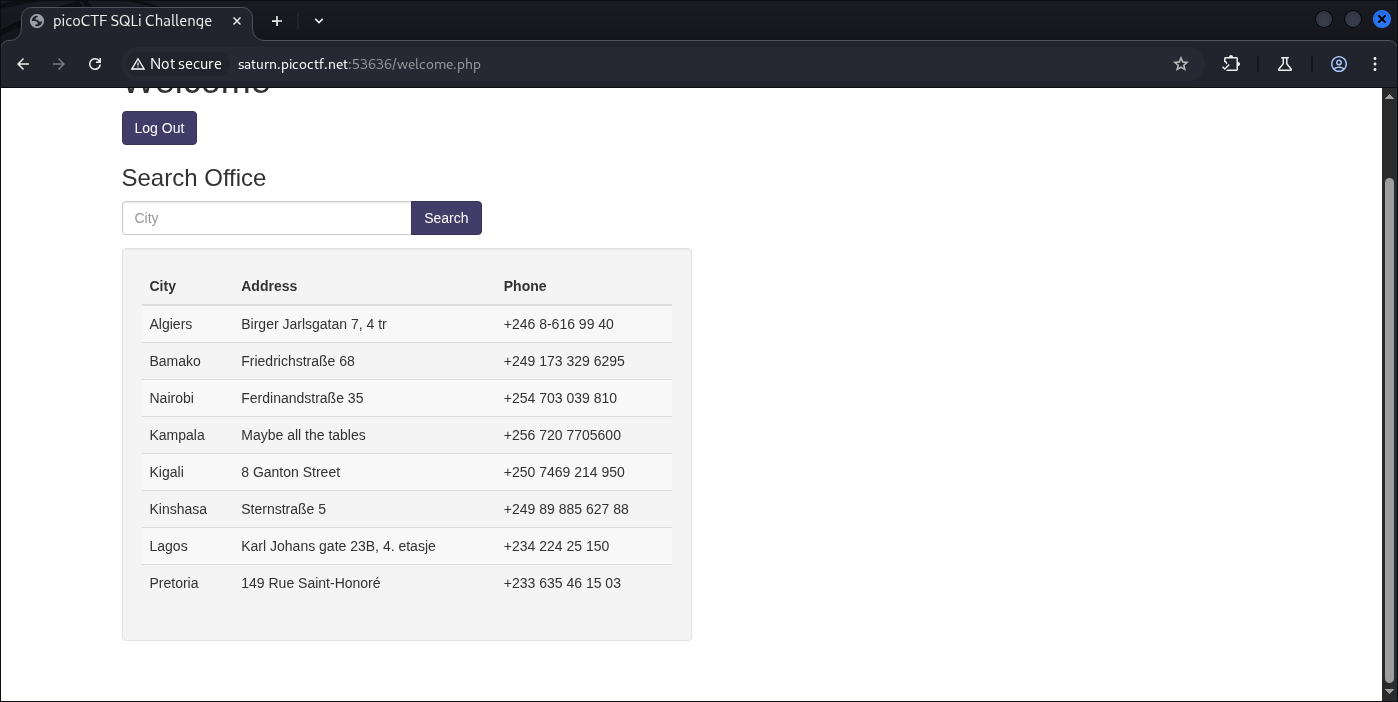This screenshot has height=702, width=1398.
Task: Open the Chrome Labs flask icon
Action: (1285, 64)
